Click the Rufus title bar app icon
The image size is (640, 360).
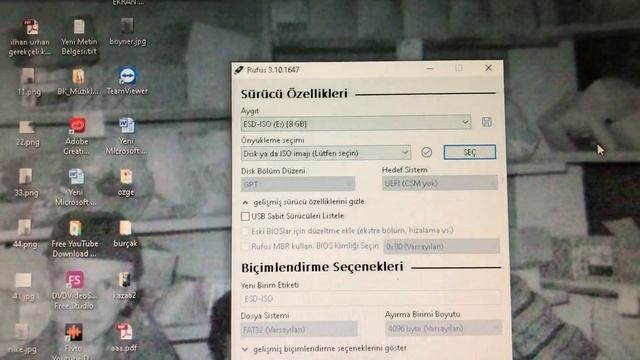pos(239,70)
